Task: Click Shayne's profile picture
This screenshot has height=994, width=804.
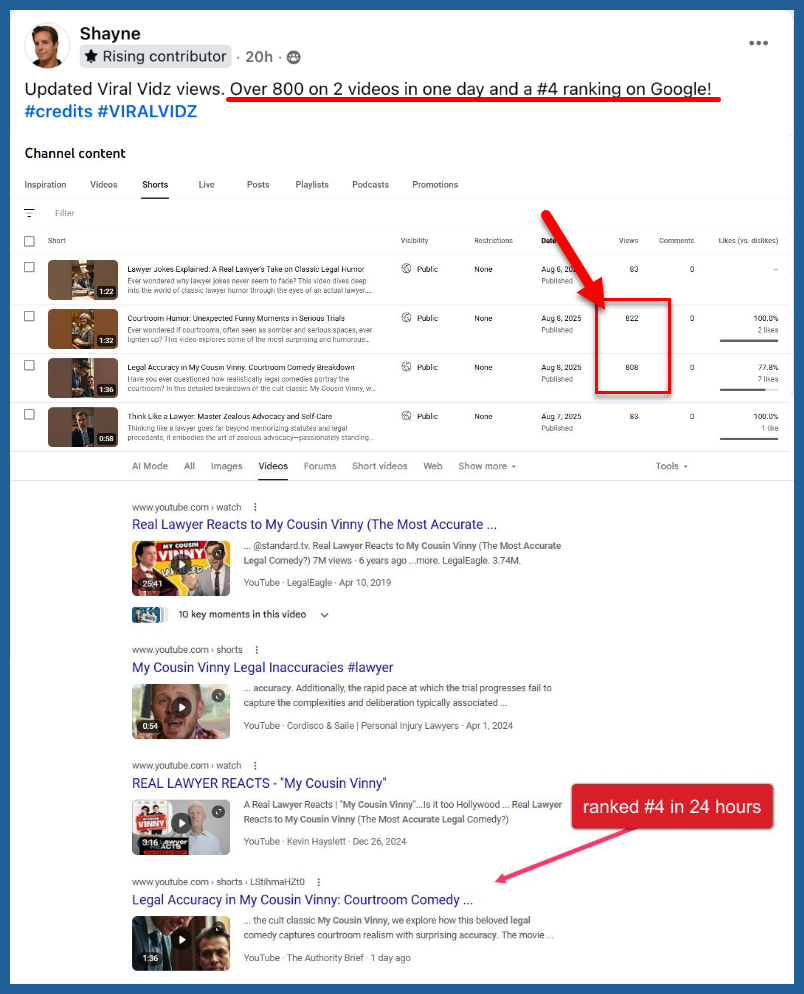Action: pyautogui.click(x=47, y=46)
